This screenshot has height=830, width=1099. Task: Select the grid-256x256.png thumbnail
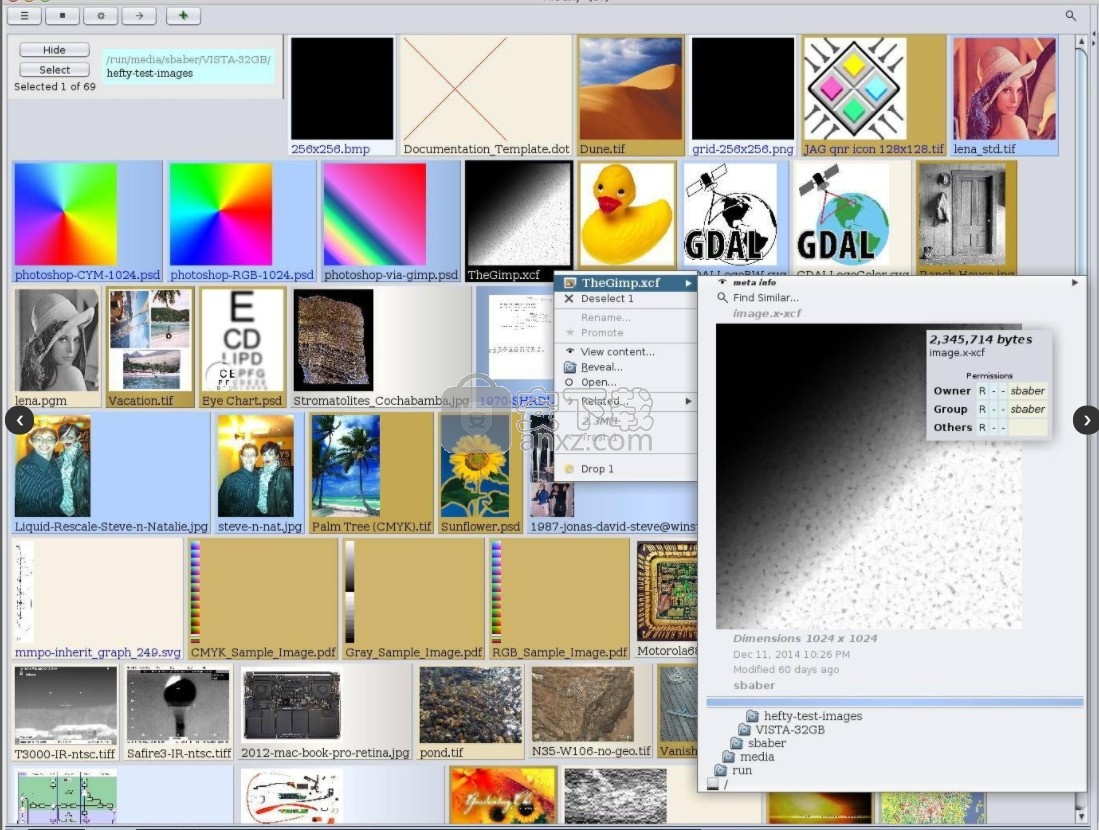[743, 89]
